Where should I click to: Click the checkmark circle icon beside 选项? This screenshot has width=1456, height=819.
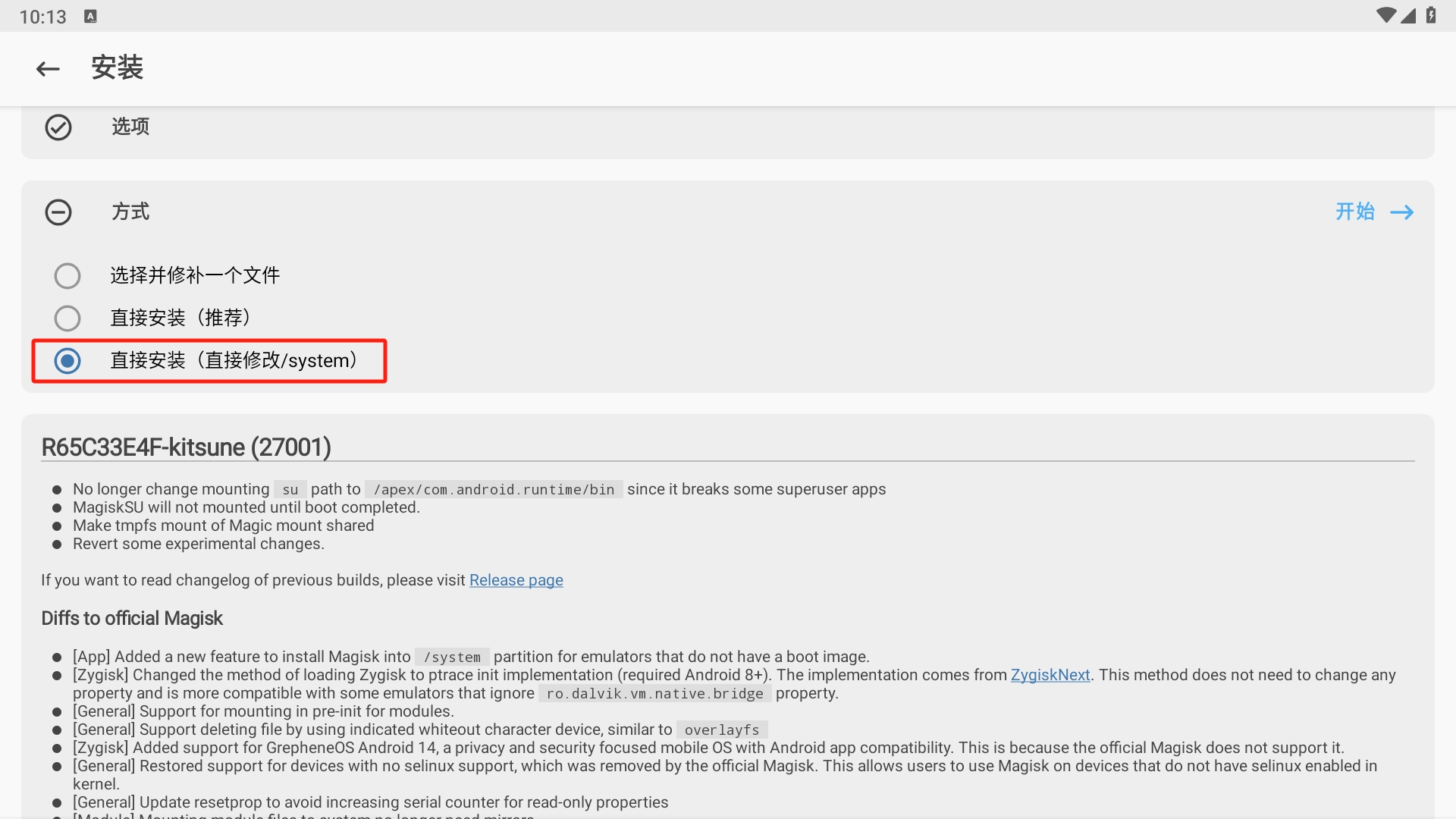[58, 127]
